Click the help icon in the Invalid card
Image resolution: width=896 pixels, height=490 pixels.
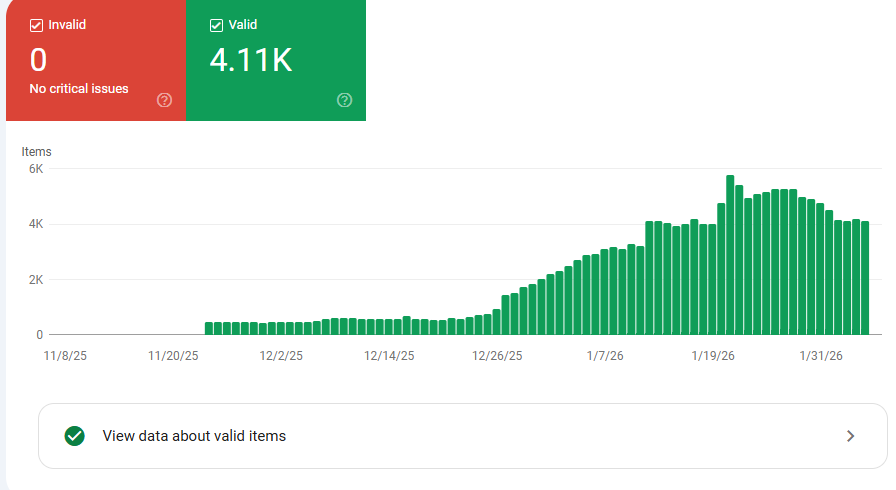[x=165, y=100]
